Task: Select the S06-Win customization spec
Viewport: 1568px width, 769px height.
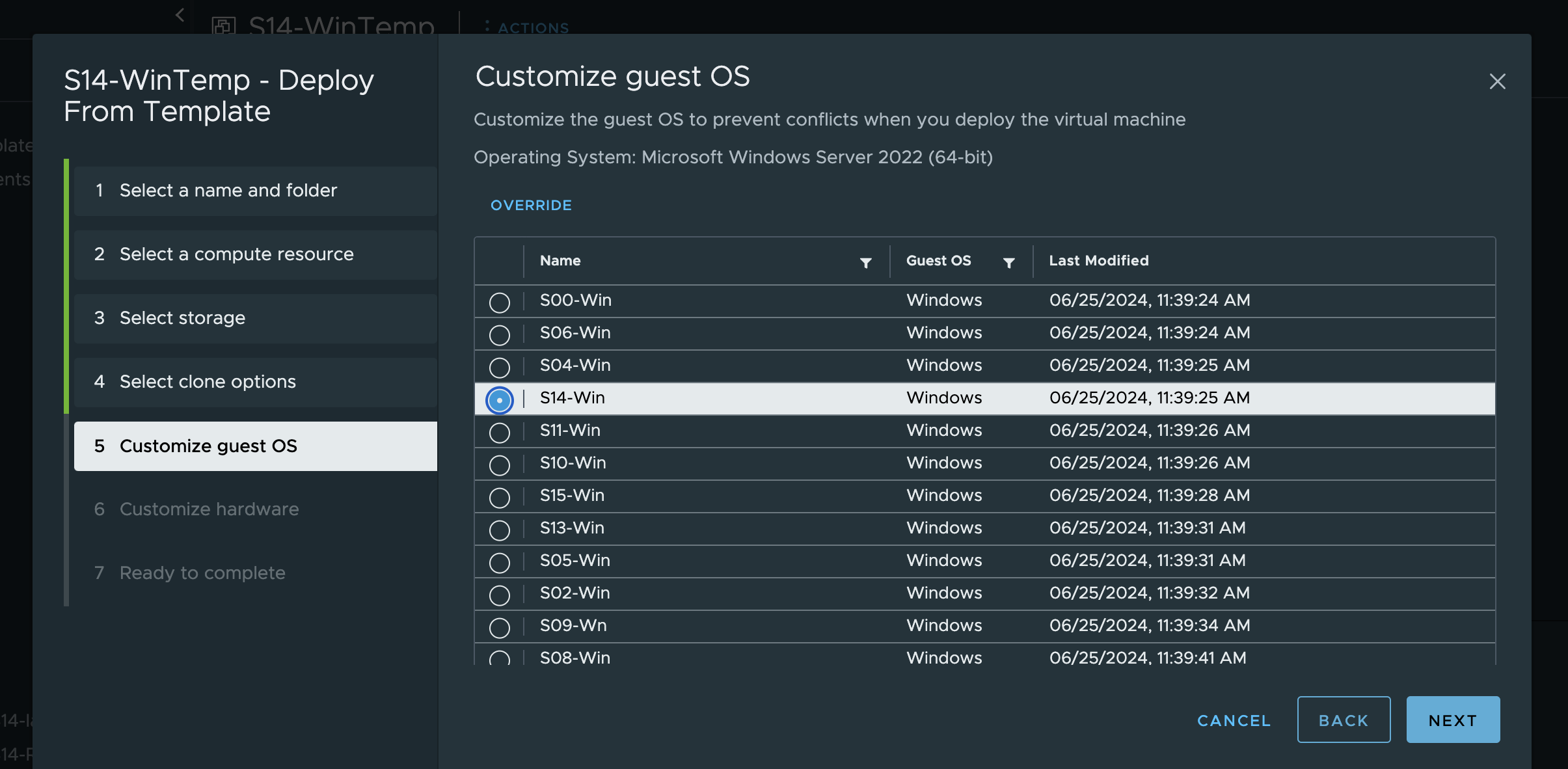Action: (499, 335)
